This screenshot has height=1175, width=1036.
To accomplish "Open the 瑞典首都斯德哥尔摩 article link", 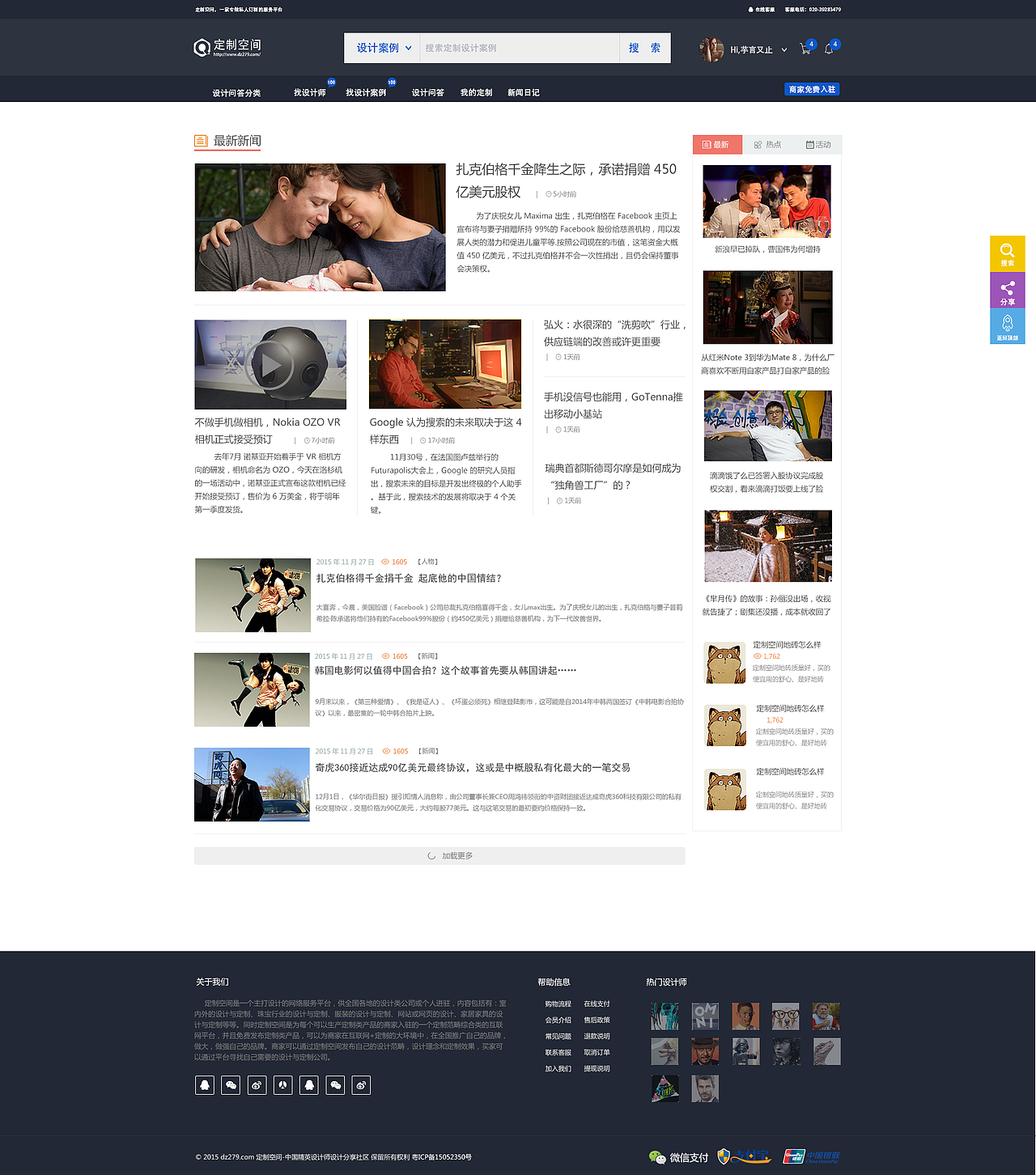I will coord(613,477).
